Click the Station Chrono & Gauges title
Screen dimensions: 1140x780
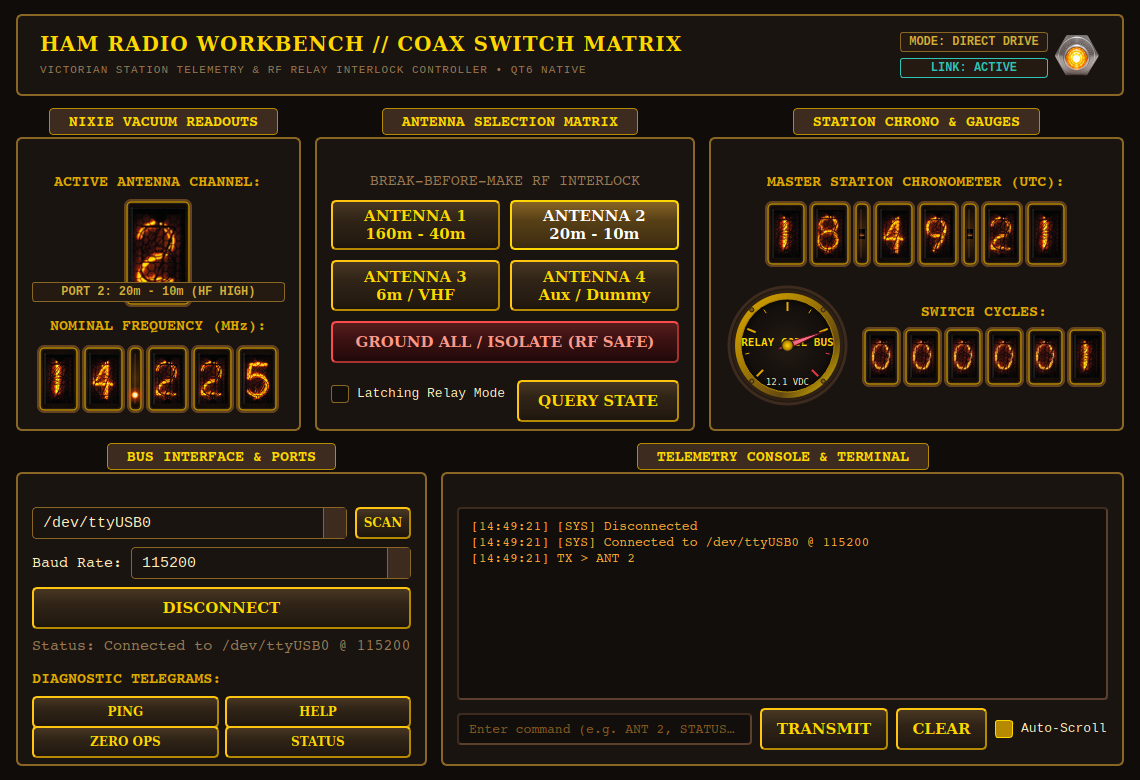click(x=916, y=121)
